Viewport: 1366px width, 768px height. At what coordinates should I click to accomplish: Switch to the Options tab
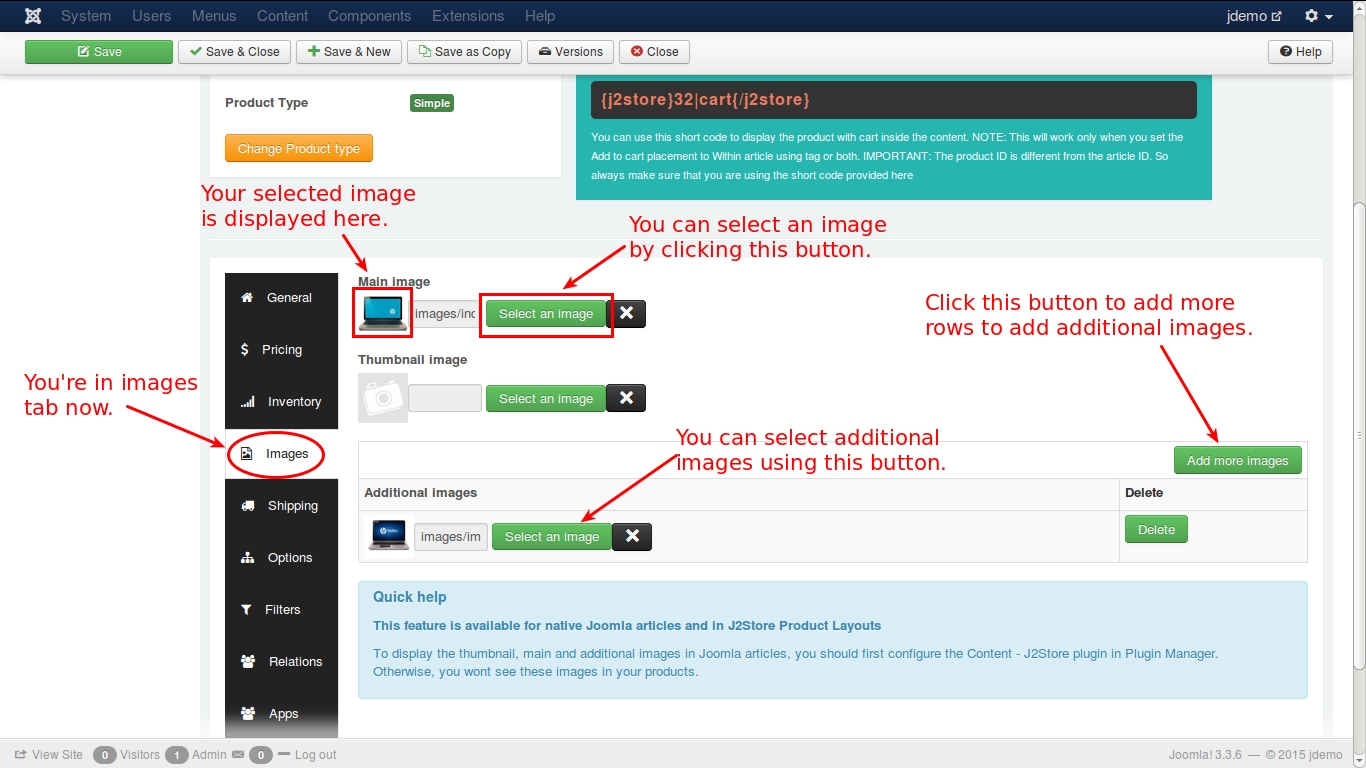point(281,558)
